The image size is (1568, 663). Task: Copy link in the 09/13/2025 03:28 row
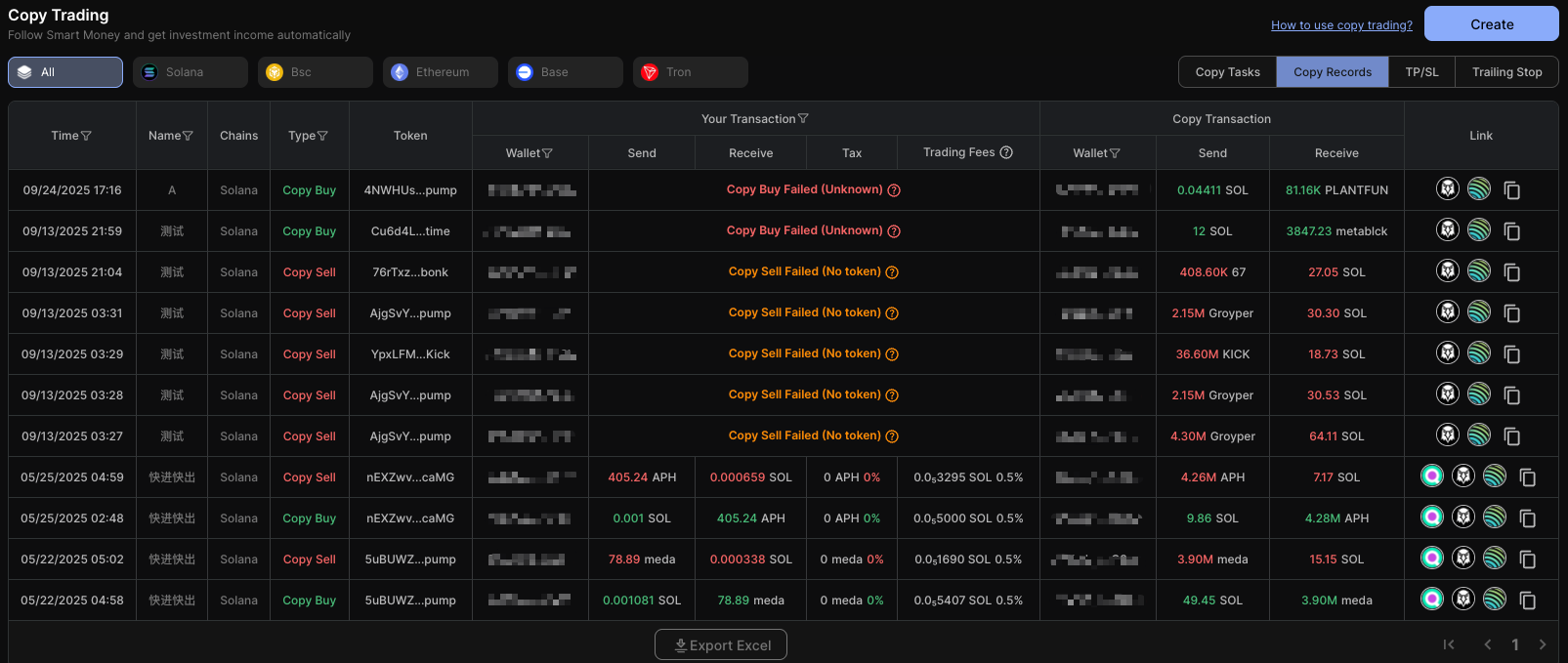pyautogui.click(x=1511, y=395)
